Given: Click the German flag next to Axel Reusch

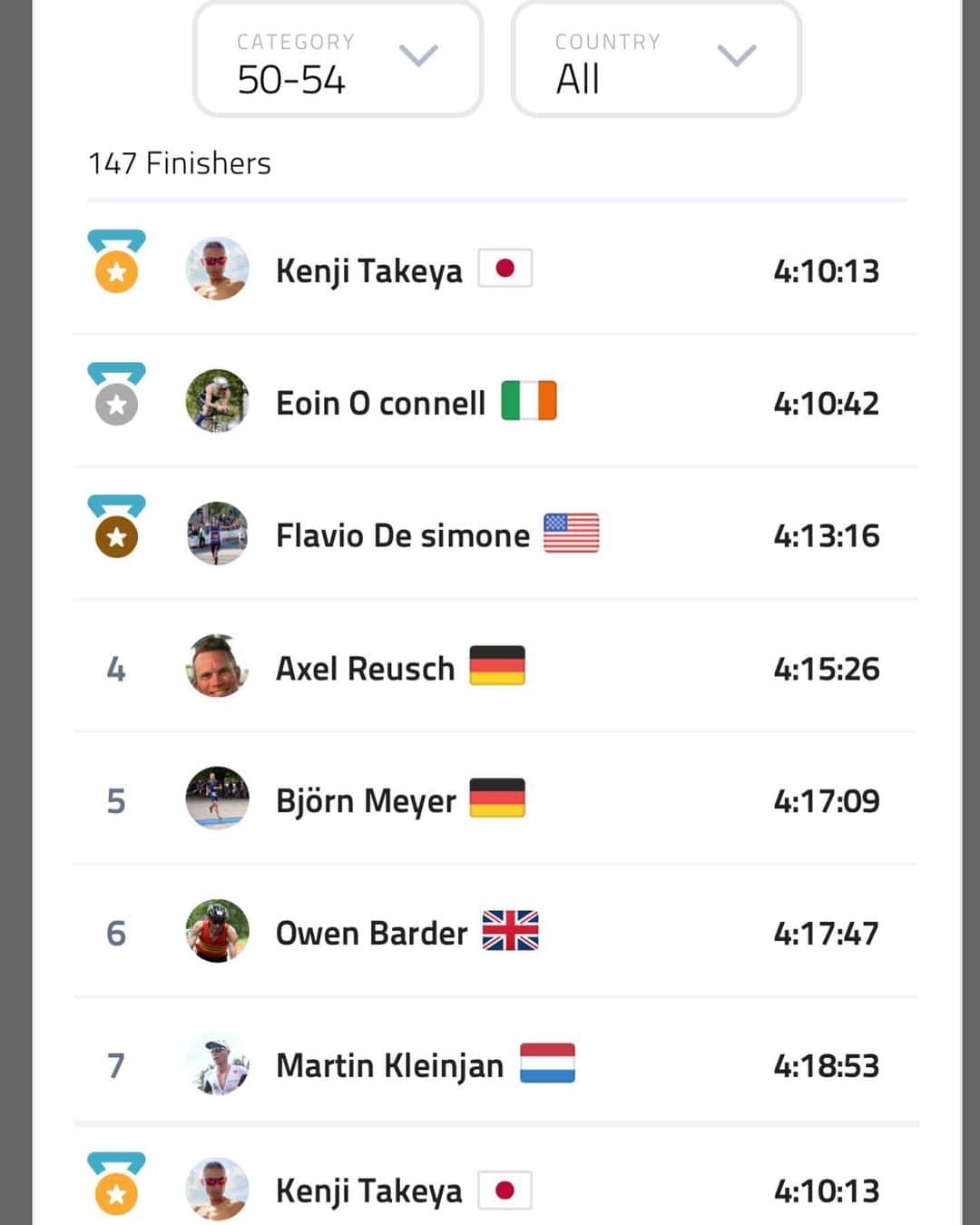Looking at the screenshot, I should pos(497,665).
